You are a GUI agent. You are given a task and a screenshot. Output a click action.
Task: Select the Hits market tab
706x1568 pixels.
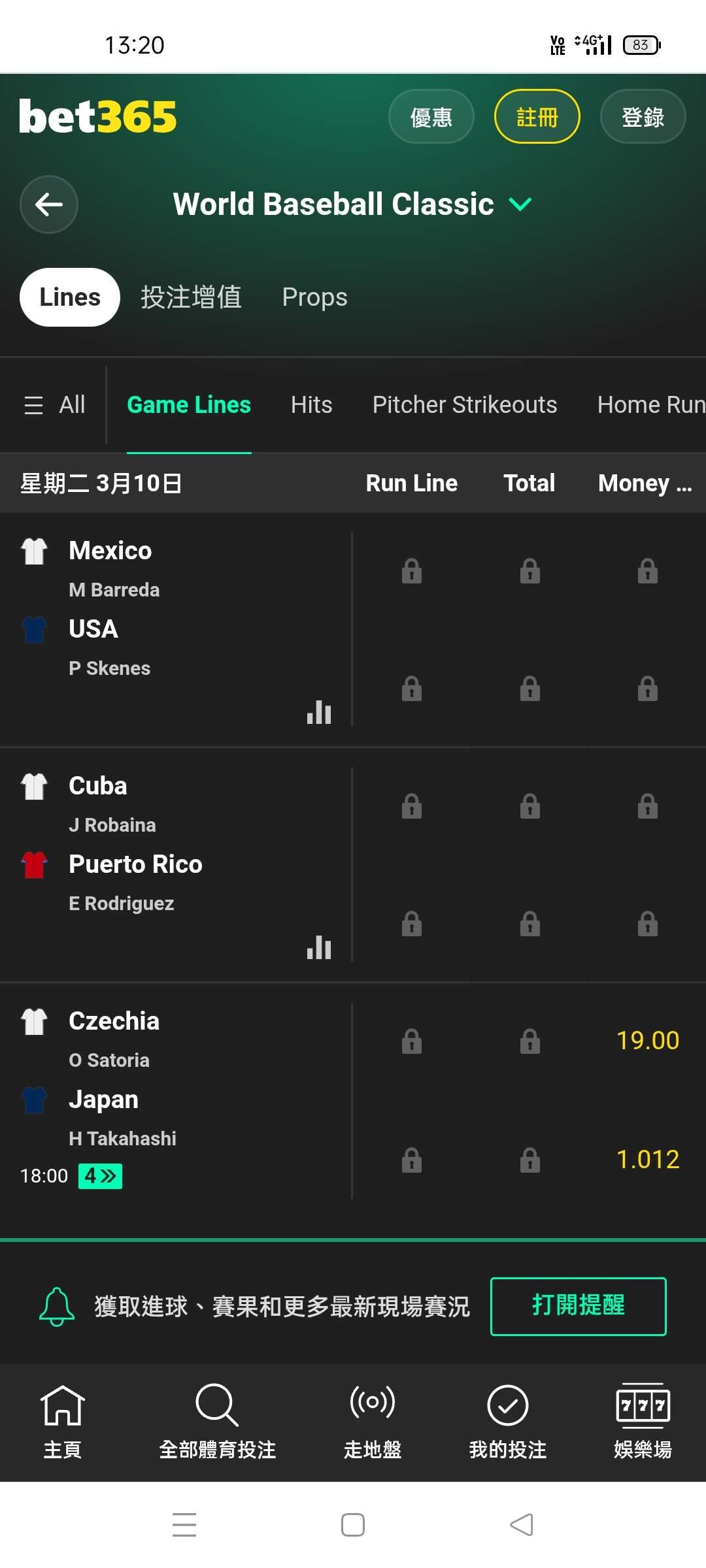311,405
